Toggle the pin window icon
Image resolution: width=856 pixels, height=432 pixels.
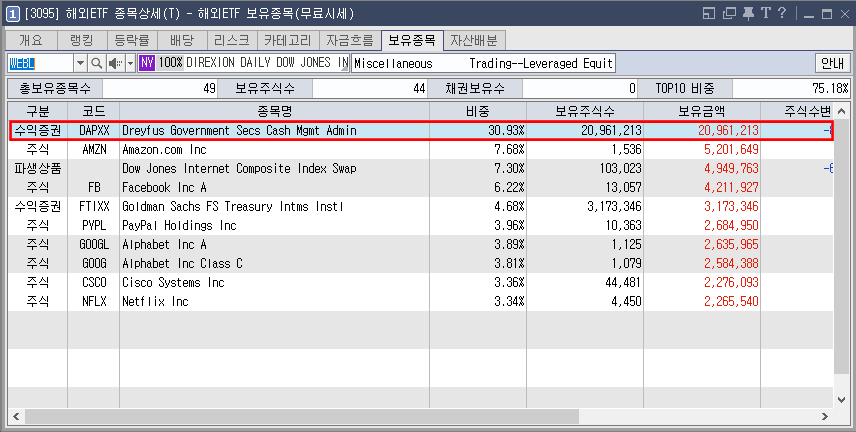coord(748,13)
